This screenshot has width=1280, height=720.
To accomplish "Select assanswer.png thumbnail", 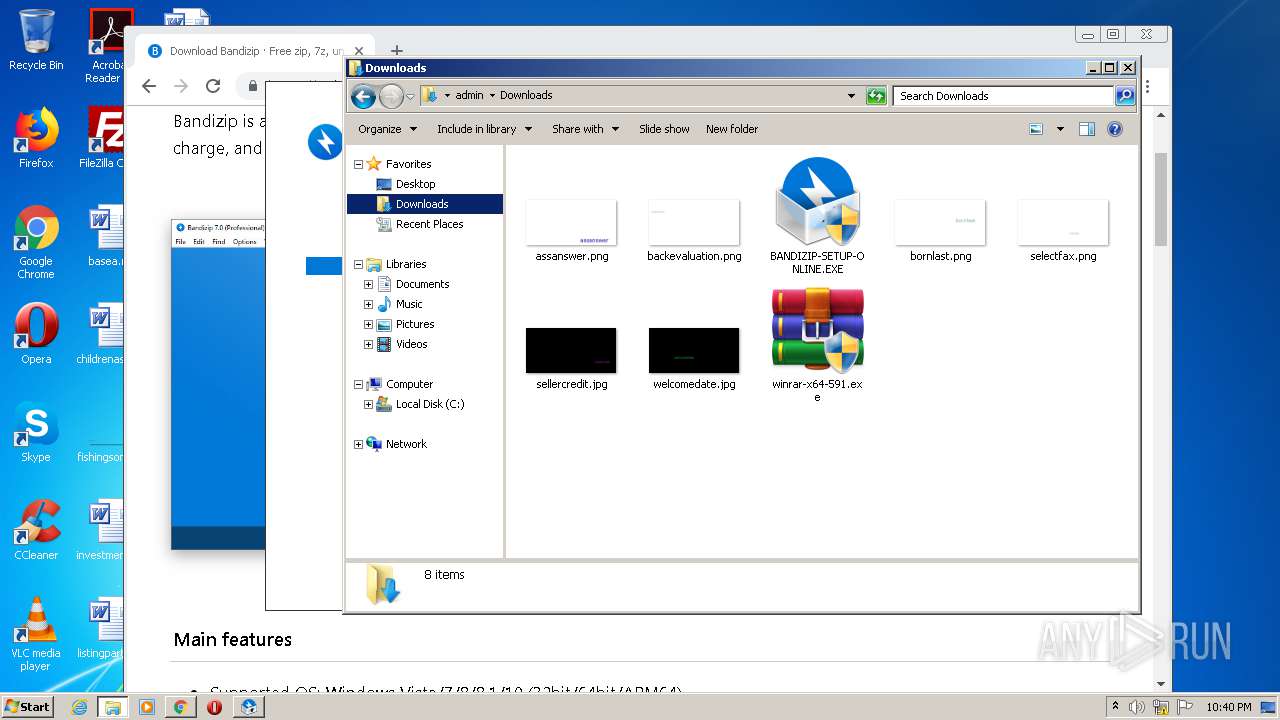I will (x=571, y=222).
